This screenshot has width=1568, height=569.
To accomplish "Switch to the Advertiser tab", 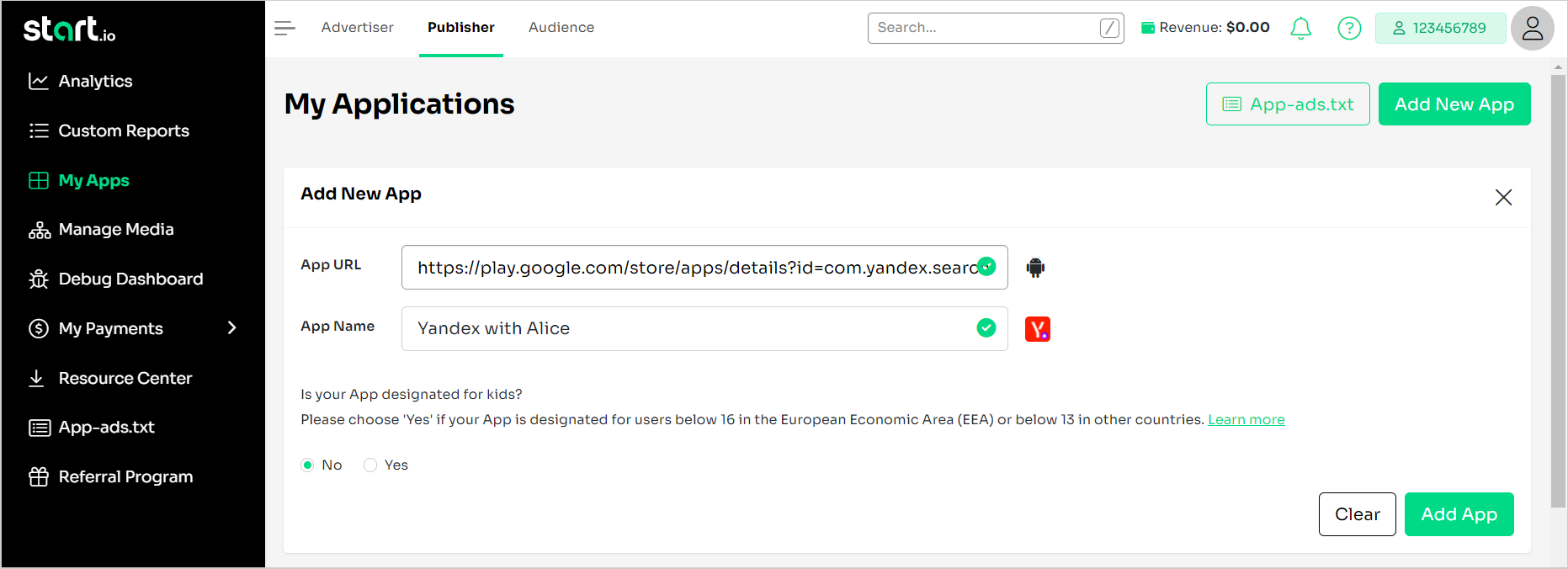I will (357, 28).
